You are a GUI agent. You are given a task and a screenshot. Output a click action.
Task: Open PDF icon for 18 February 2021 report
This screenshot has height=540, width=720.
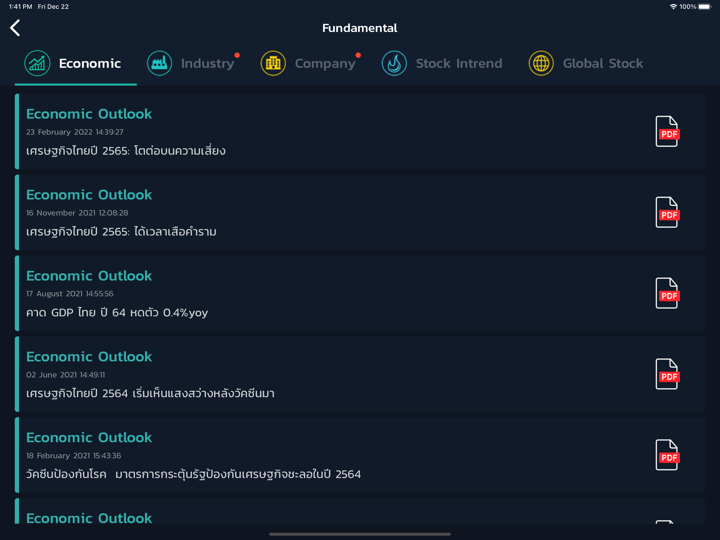coord(667,455)
